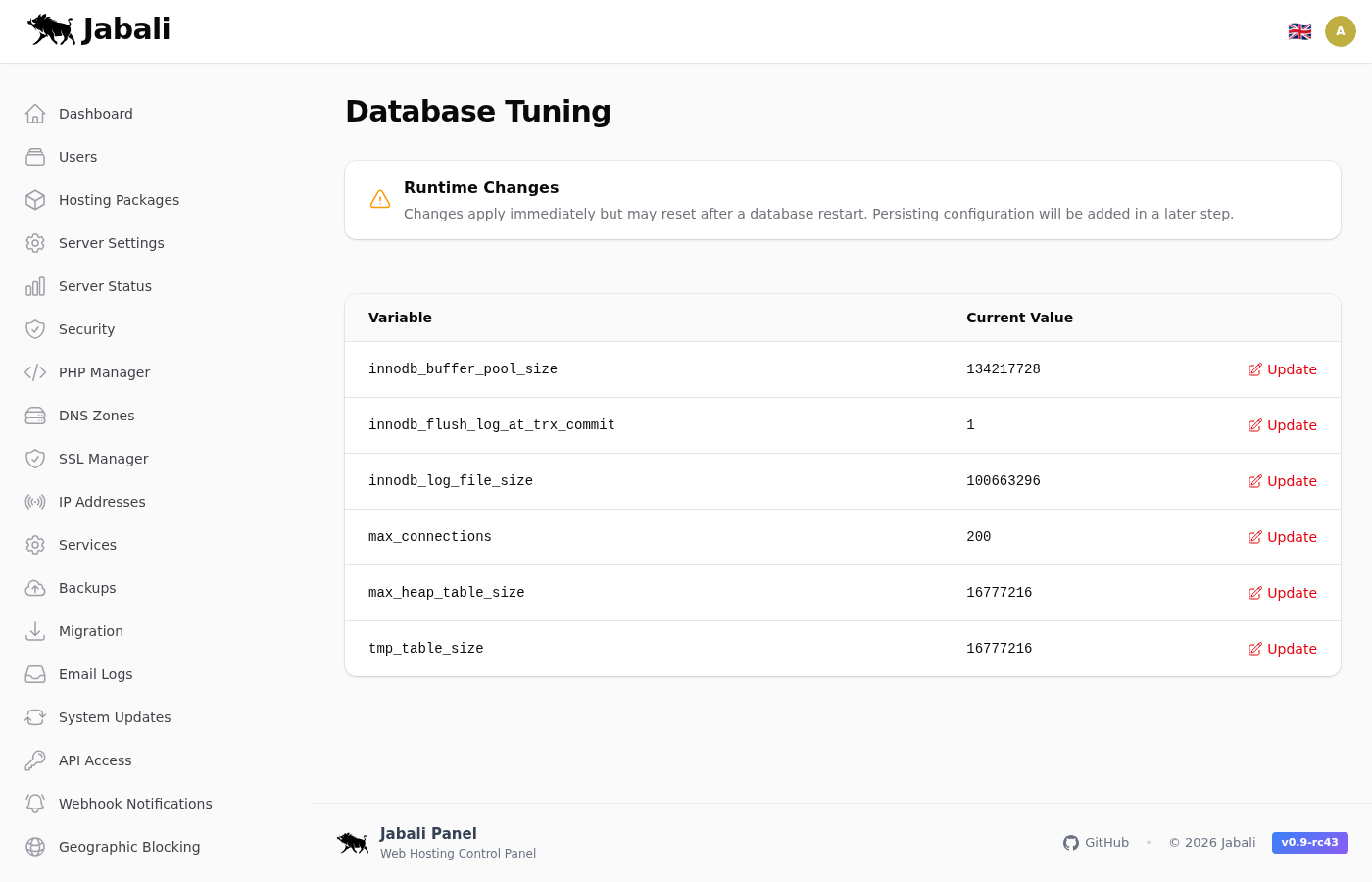Click the Webhook Notifications bell icon
The height and width of the screenshot is (882, 1372).
pyautogui.click(x=35, y=804)
